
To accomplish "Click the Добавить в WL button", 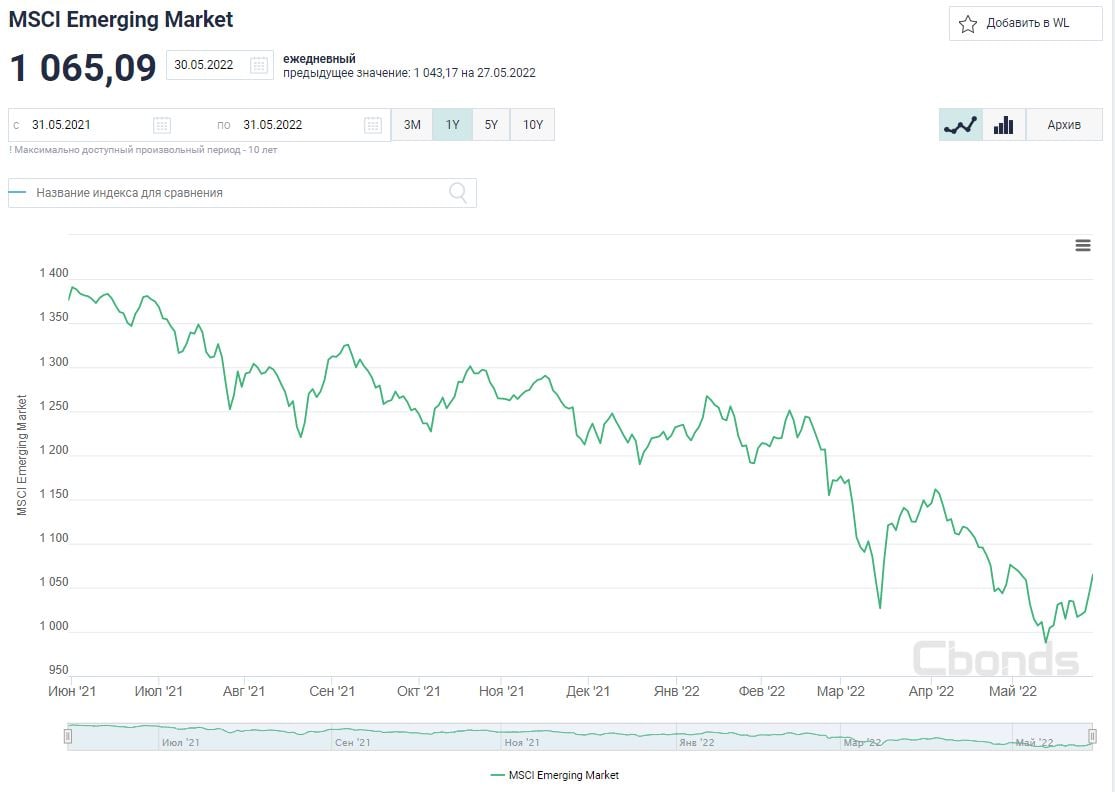I will click(x=1026, y=24).
